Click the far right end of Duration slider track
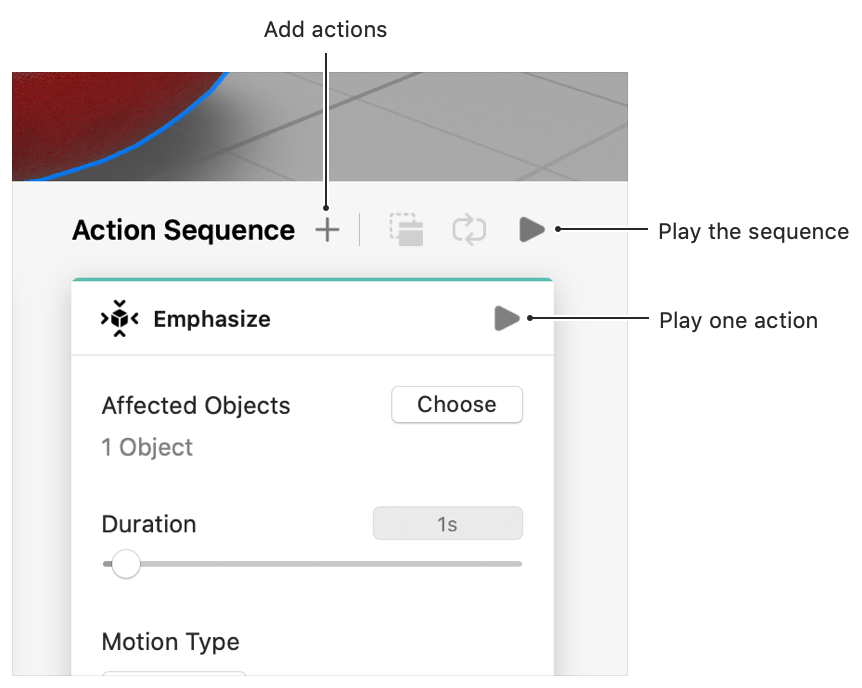The image size is (862, 688). 518,564
